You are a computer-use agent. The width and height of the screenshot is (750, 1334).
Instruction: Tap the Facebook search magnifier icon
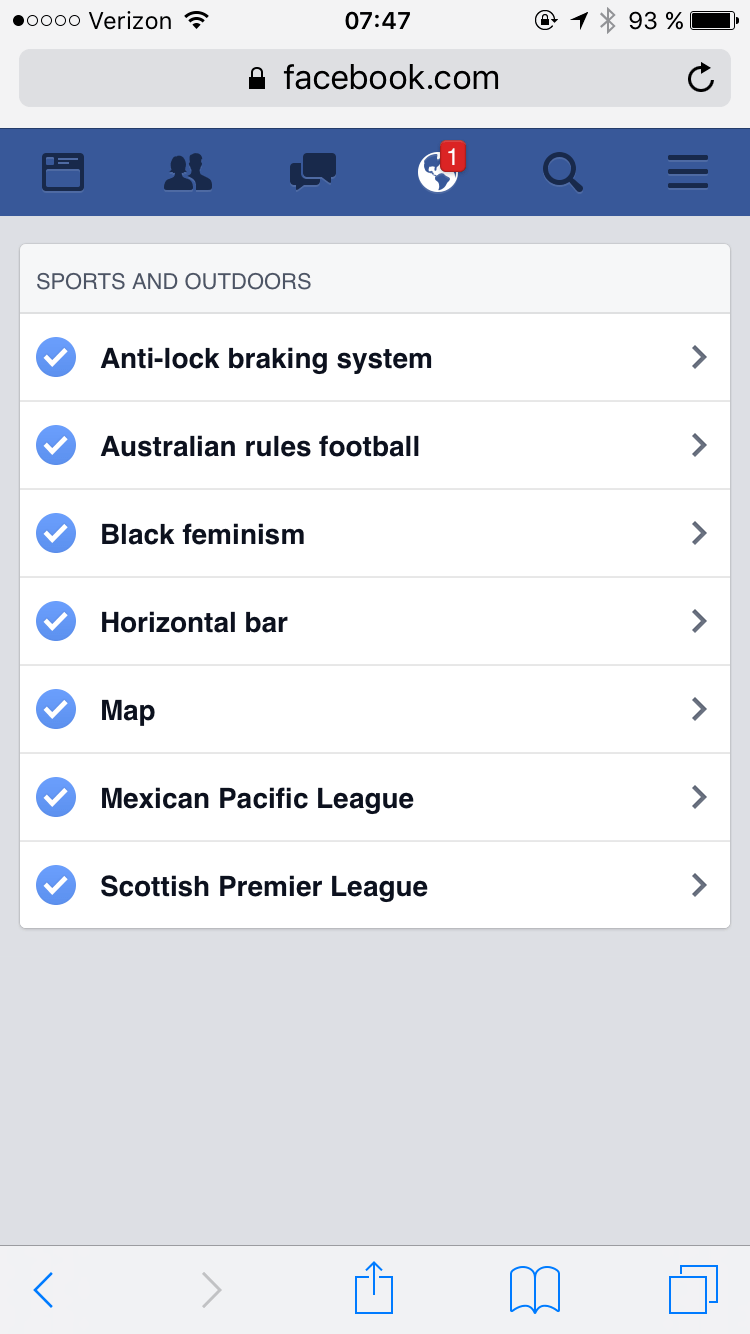click(x=563, y=172)
